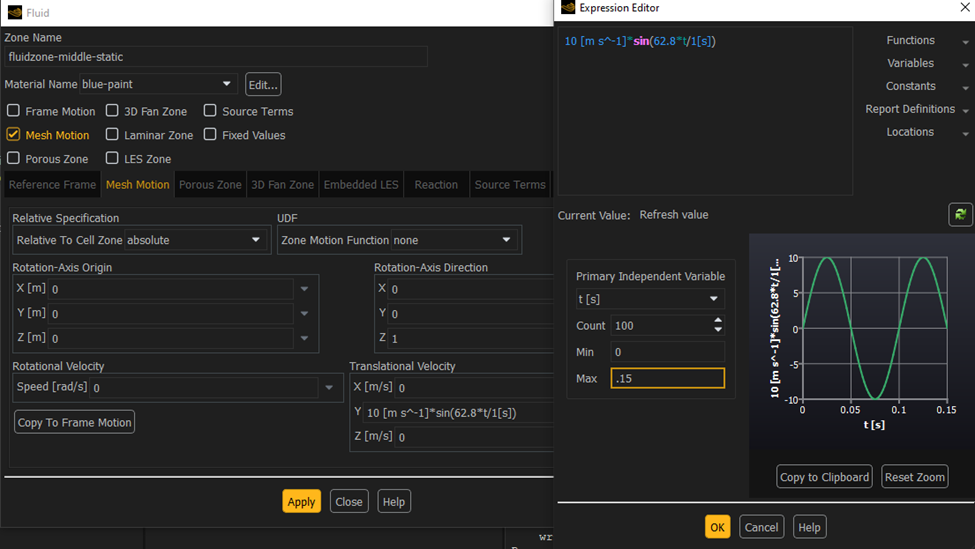Open the Source Terms tab

(x=510, y=185)
